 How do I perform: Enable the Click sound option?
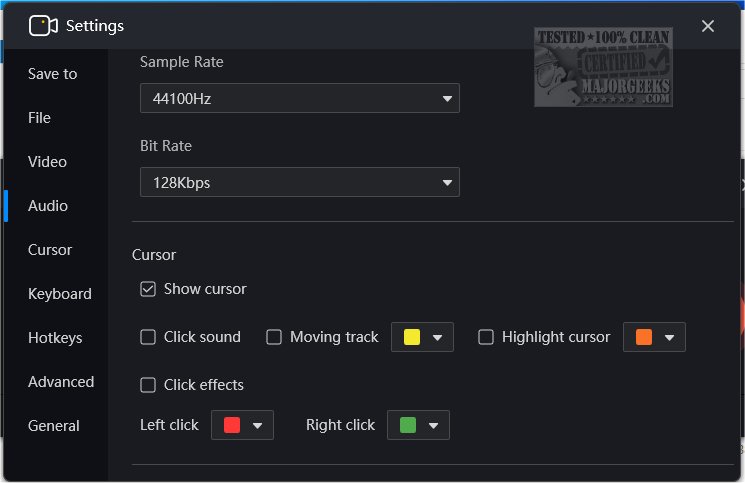148,337
